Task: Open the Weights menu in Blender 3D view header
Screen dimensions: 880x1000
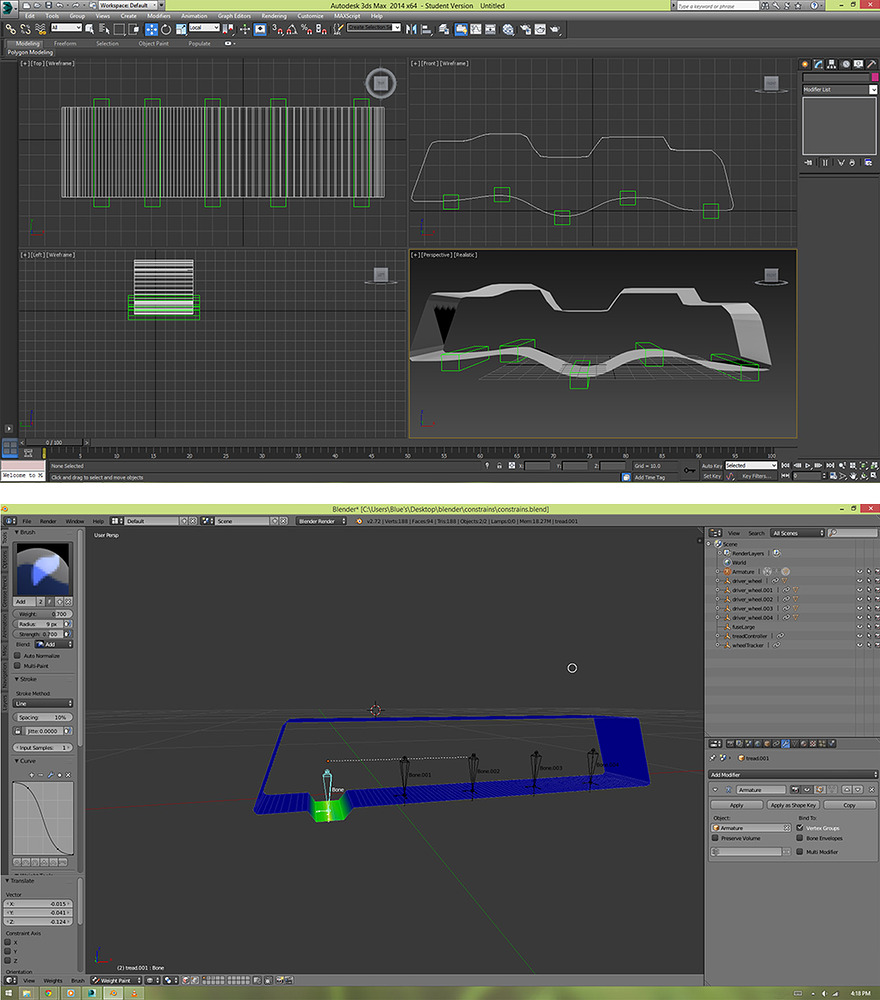Action: pyautogui.click(x=53, y=980)
